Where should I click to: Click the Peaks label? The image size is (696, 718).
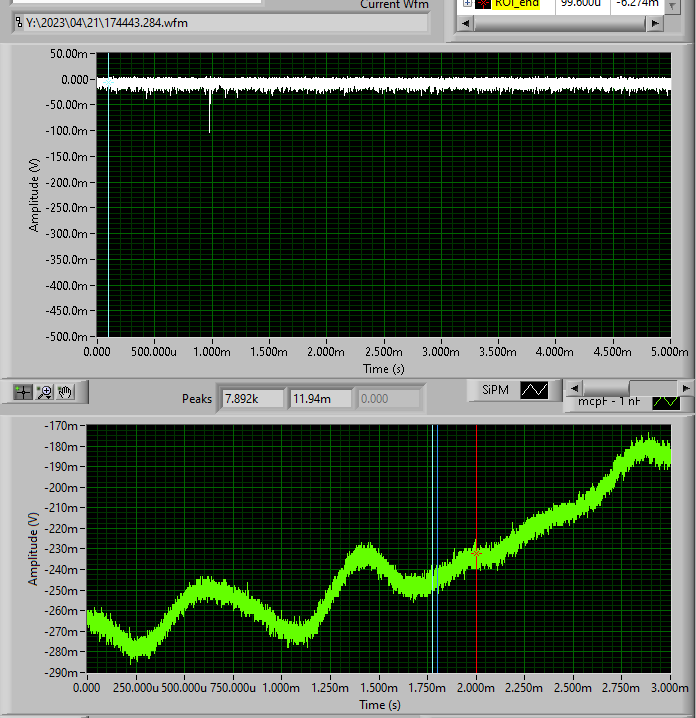[197, 399]
